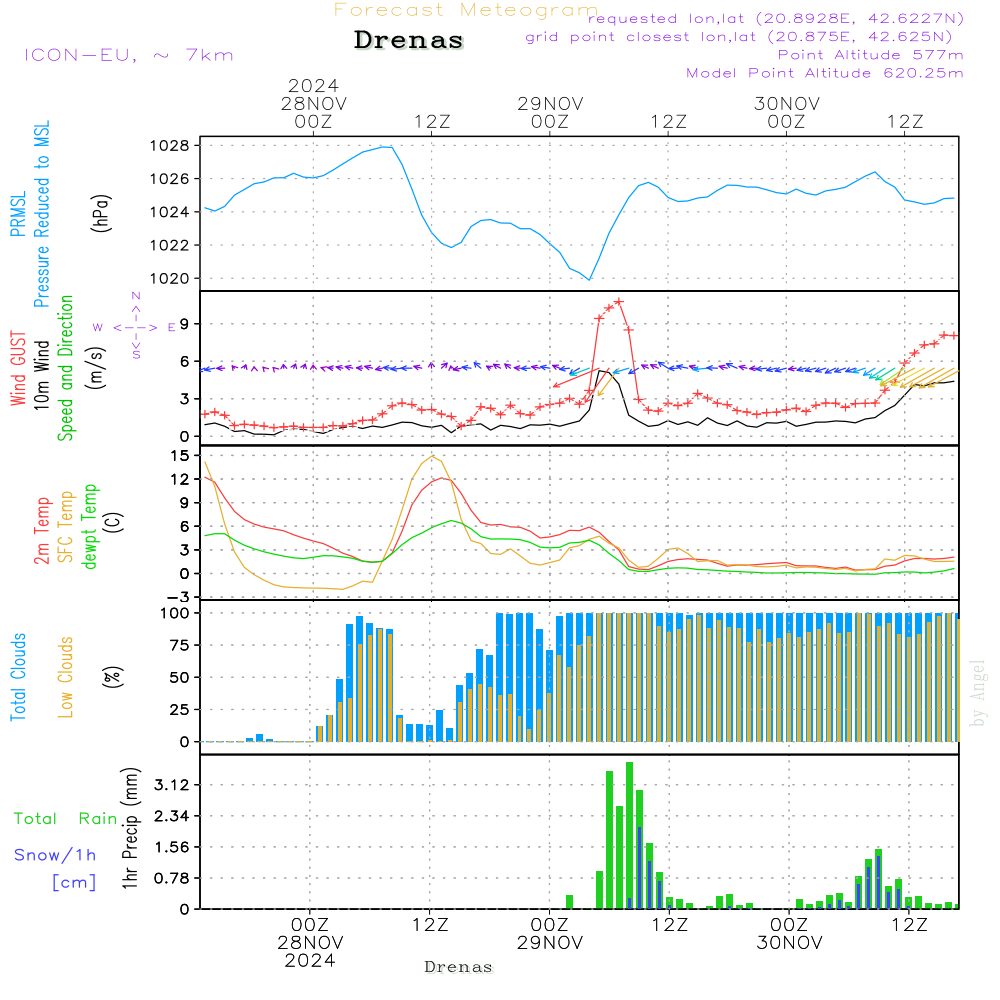Click the 'PRMSL' axis label
This screenshot has height=1000, width=1000.
(18, 214)
